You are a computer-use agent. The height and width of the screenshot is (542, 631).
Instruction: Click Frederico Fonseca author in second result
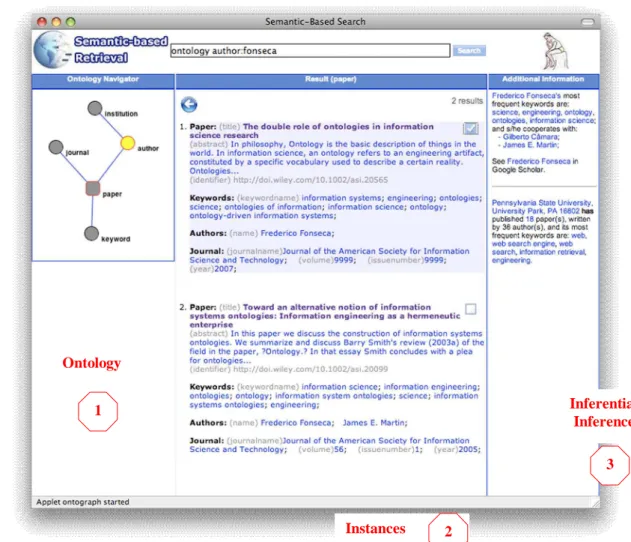[296, 422]
